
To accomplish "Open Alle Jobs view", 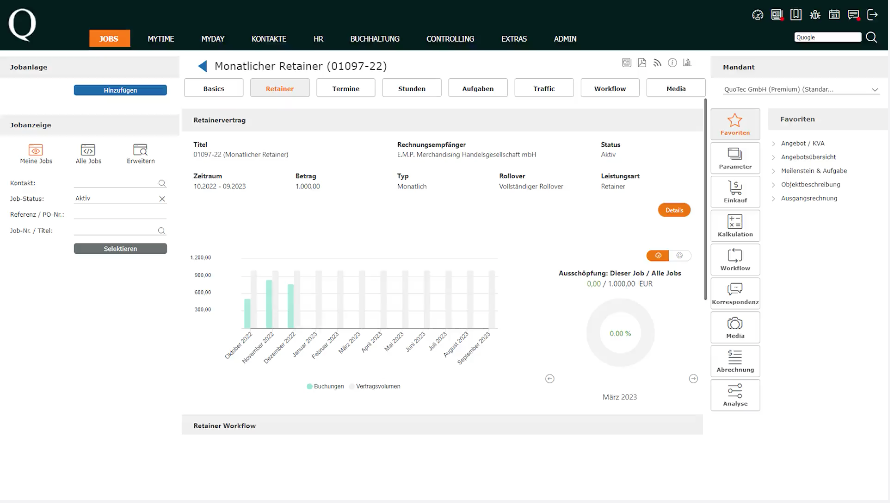I will coord(88,153).
